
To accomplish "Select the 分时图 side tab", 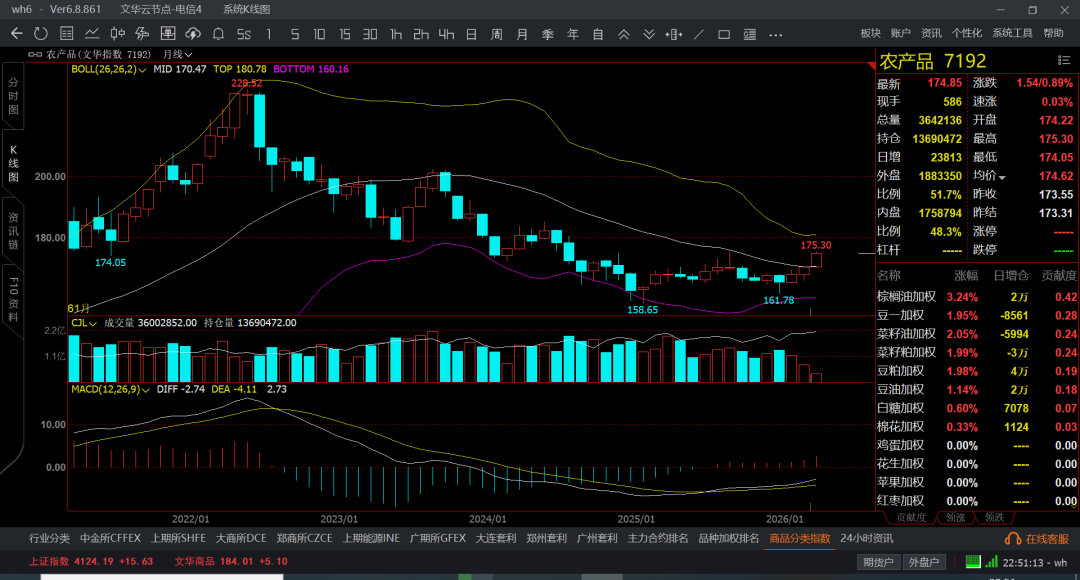I will point(13,96).
